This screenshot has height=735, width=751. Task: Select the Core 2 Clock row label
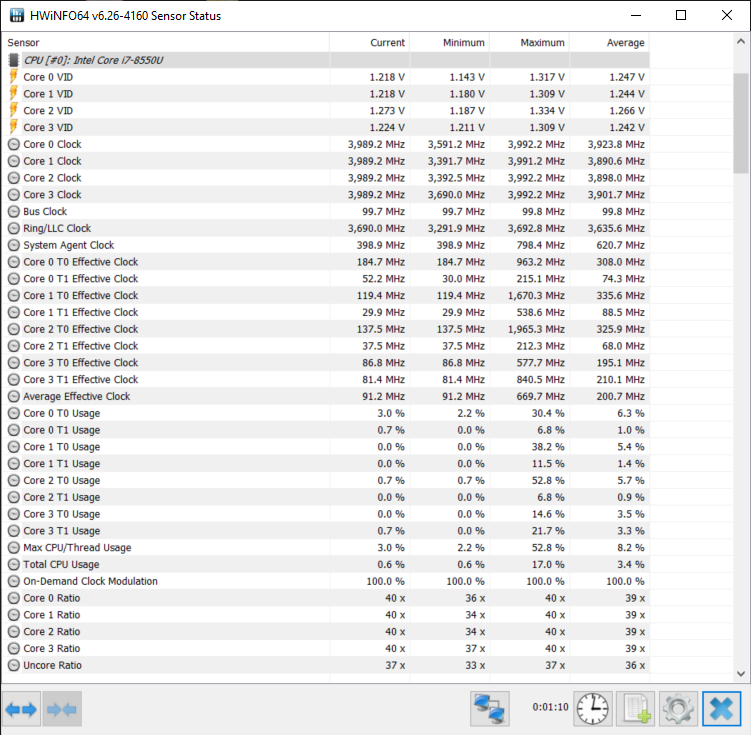click(52, 178)
